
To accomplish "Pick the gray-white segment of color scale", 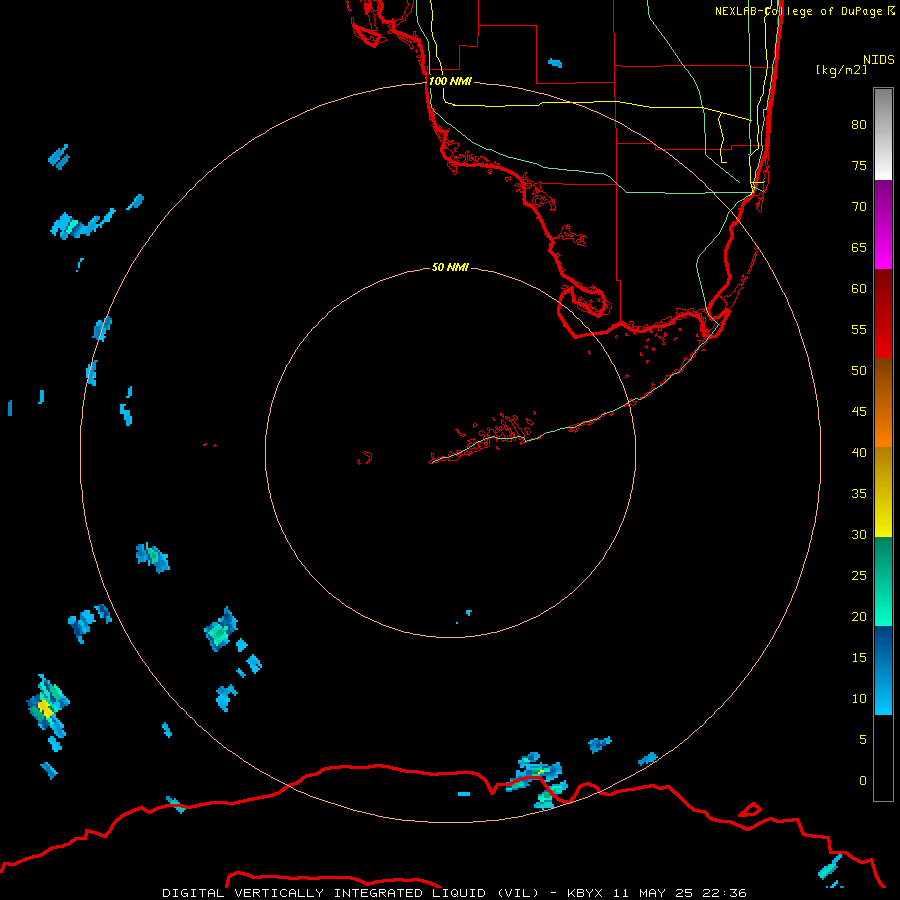I will pos(883,134).
